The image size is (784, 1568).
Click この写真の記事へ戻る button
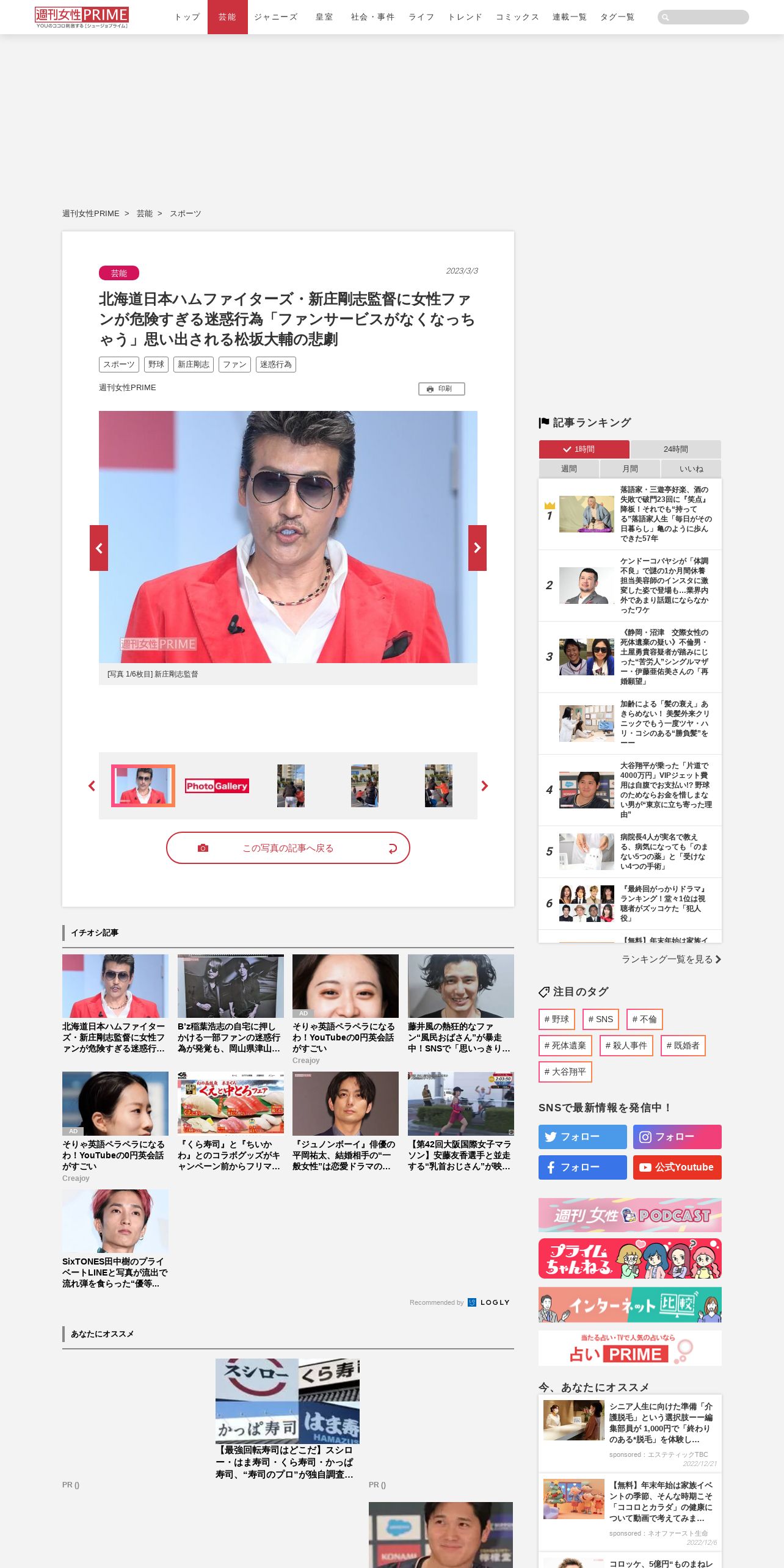[x=288, y=848]
